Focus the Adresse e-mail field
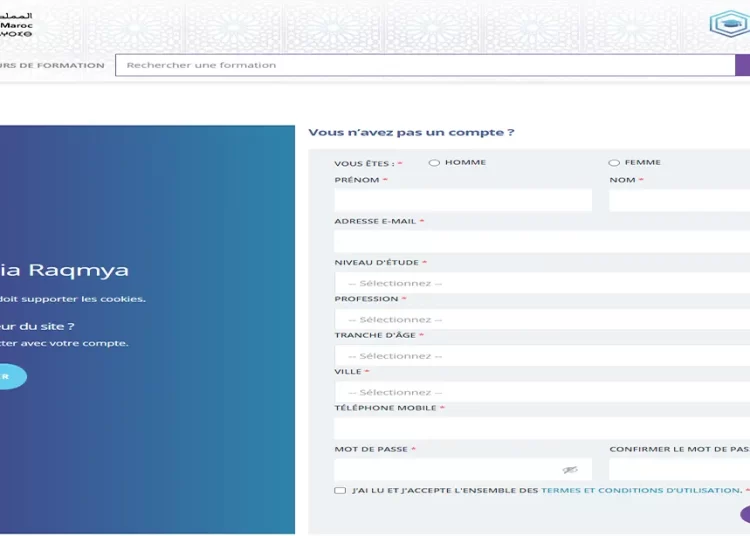This screenshot has height=536, width=750. tap(542, 241)
